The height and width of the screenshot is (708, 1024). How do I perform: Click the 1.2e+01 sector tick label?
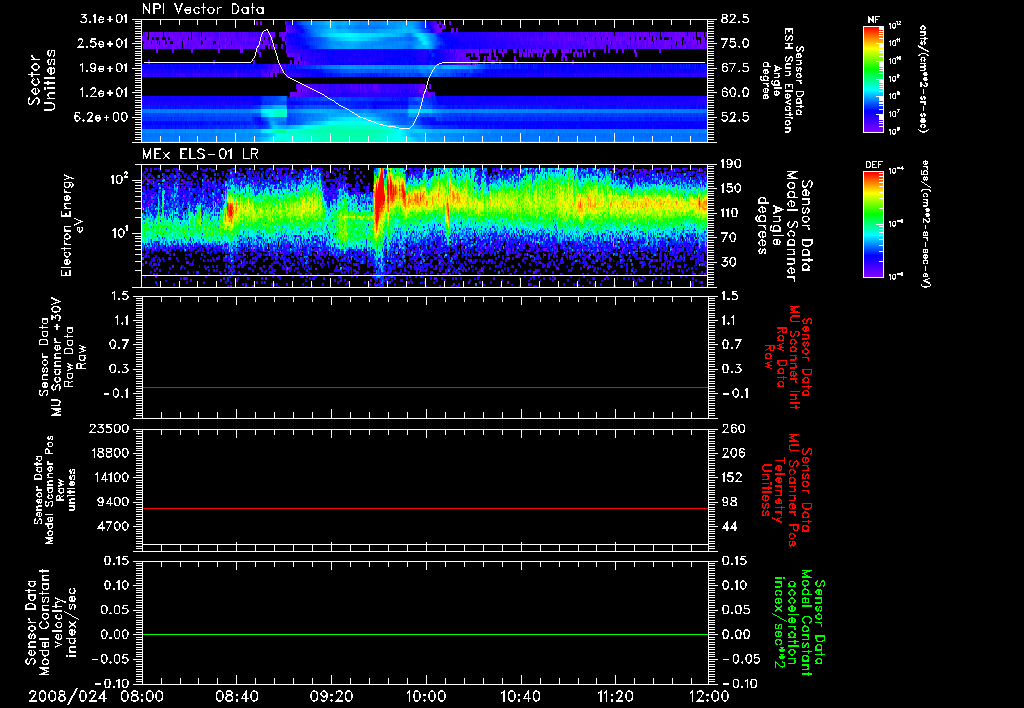click(x=106, y=93)
